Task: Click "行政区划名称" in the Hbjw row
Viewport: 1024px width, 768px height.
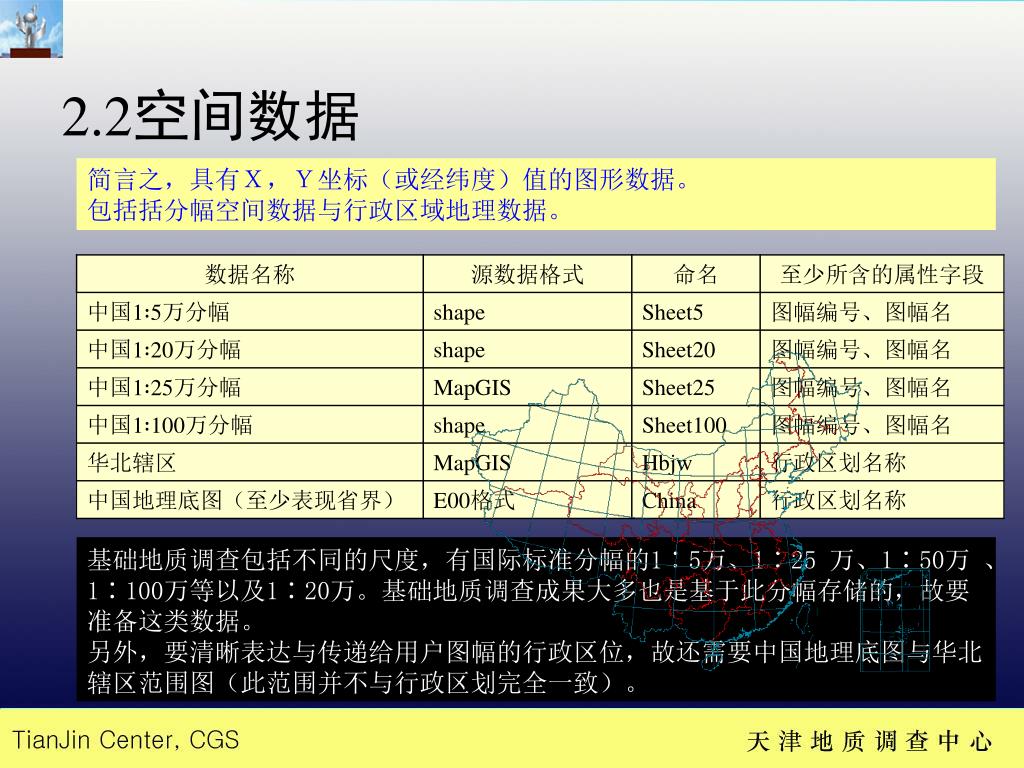Action: [x=882, y=462]
